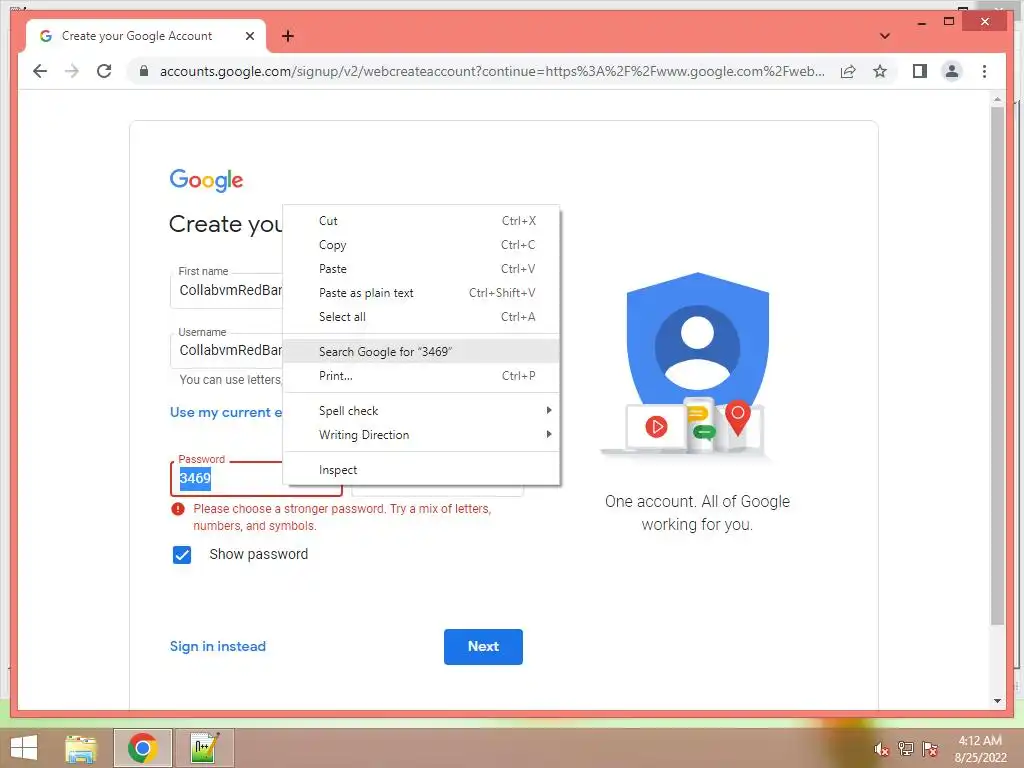Click the muted volume tray icon
Viewport: 1024px width, 768px height.
881,749
